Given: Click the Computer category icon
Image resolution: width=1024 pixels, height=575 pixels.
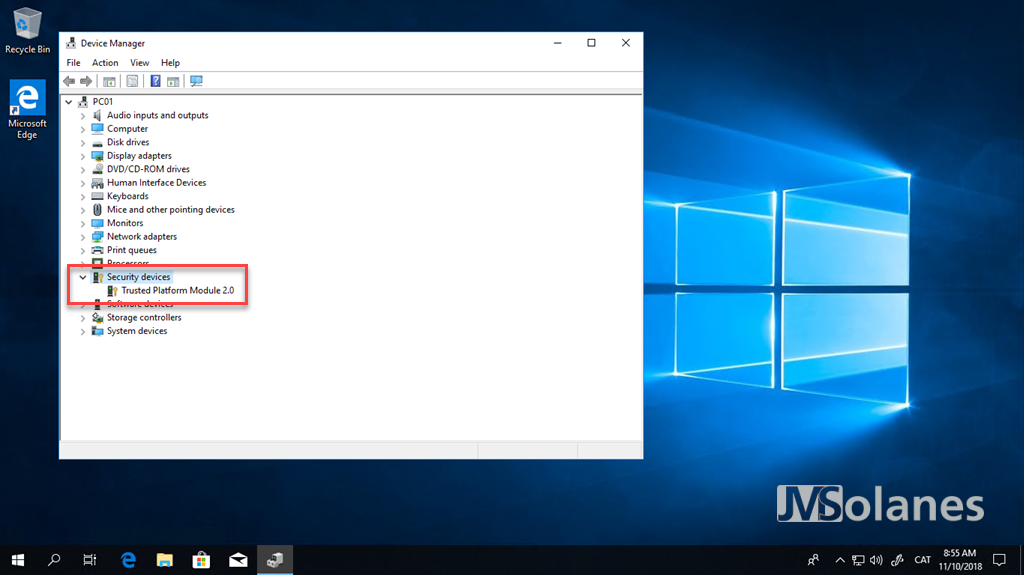Looking at the screenshot, I should tap(97, 129).
